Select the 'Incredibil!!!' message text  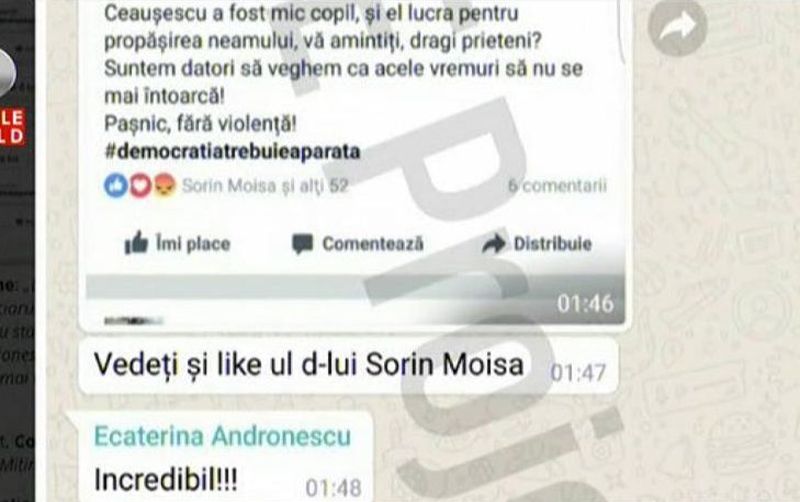point(166,480)
